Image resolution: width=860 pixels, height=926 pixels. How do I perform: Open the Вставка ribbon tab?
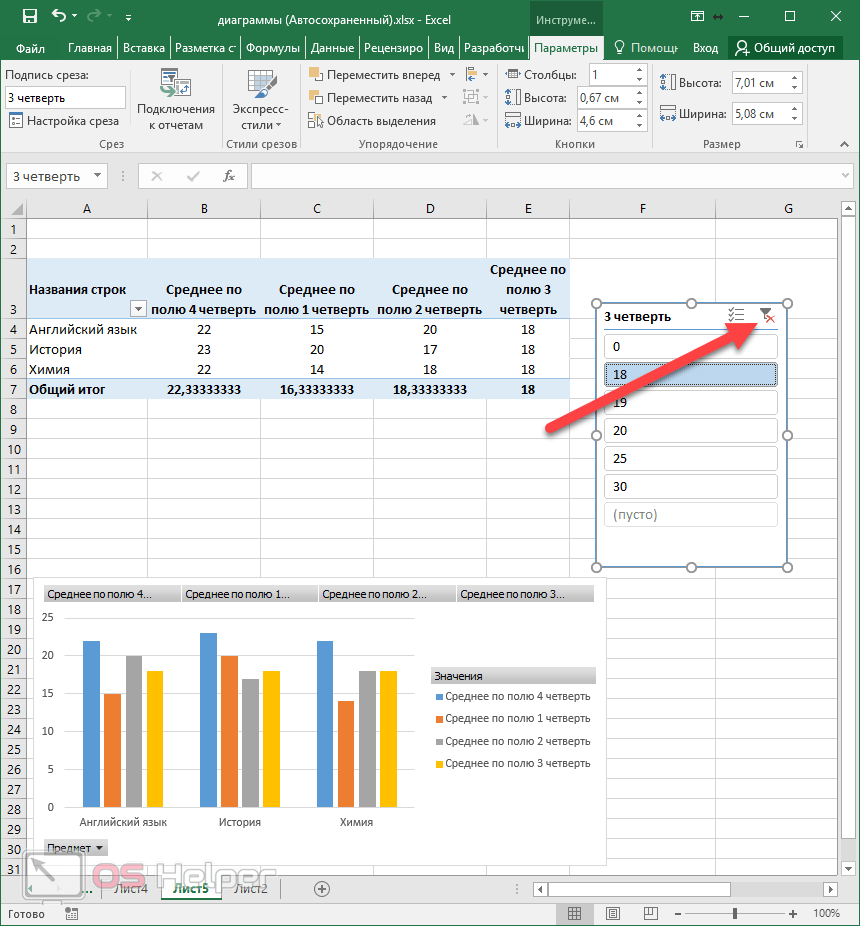[x=144, y=48]
